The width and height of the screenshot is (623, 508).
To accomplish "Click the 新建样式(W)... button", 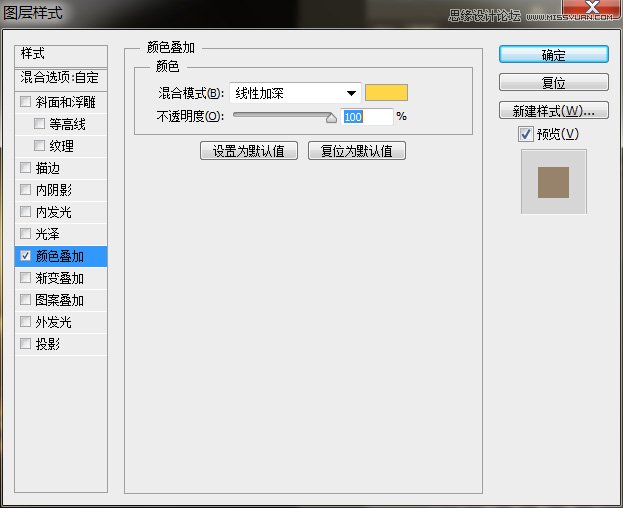I will click(553, 111).
